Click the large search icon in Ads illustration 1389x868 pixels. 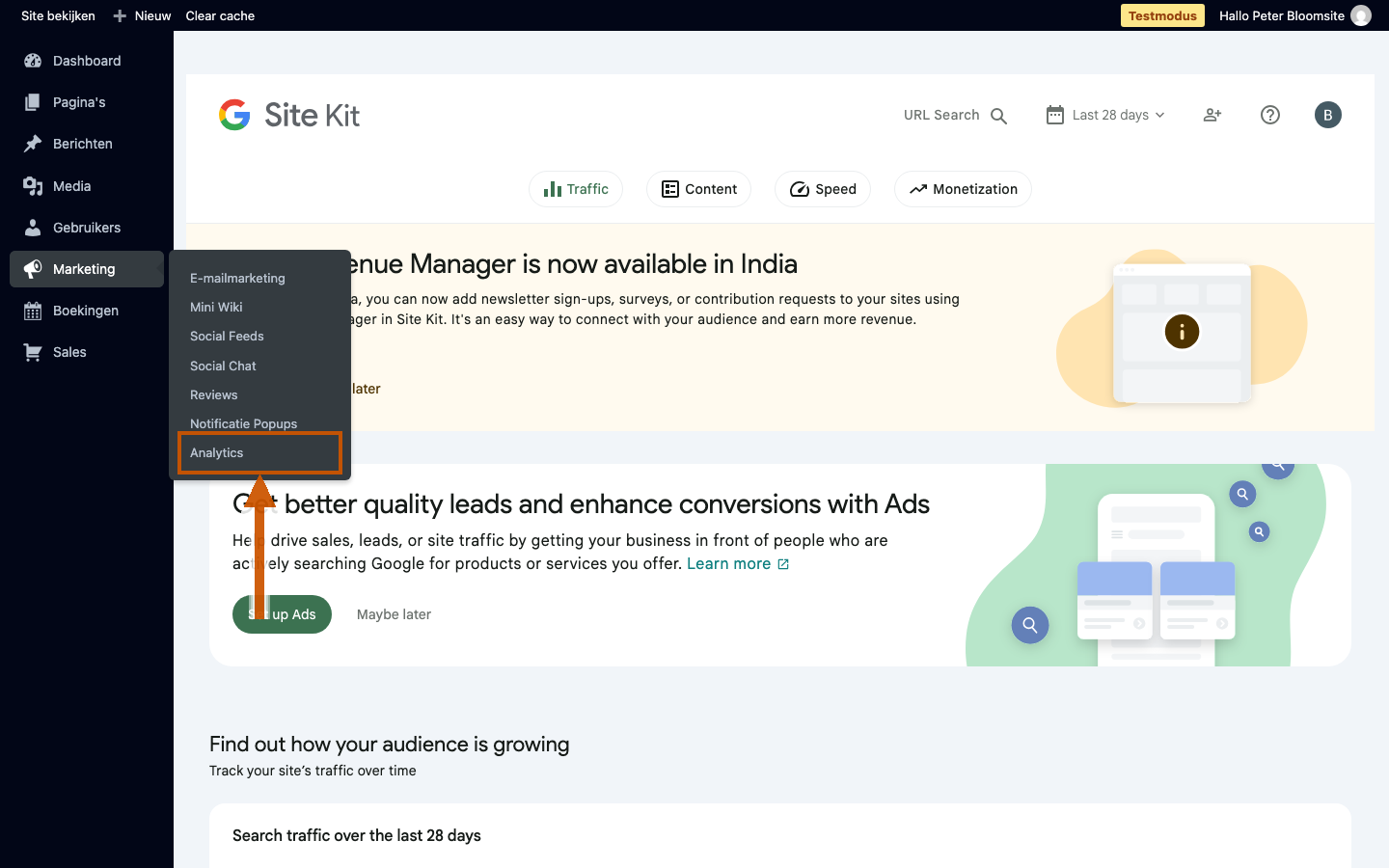(x=1030, y=625)
